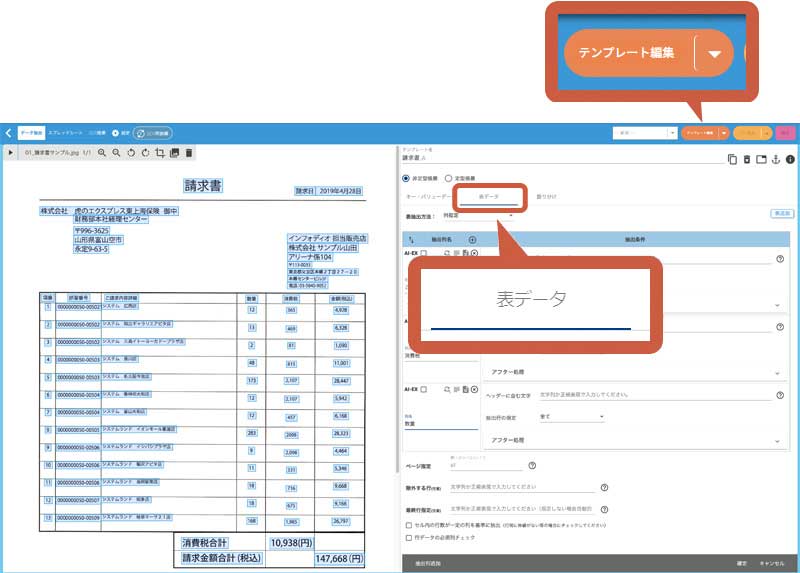Open the image gallery icon in toolbar
Image resolution: width=800 pixels, height=573 pixels.
point(174,153)
